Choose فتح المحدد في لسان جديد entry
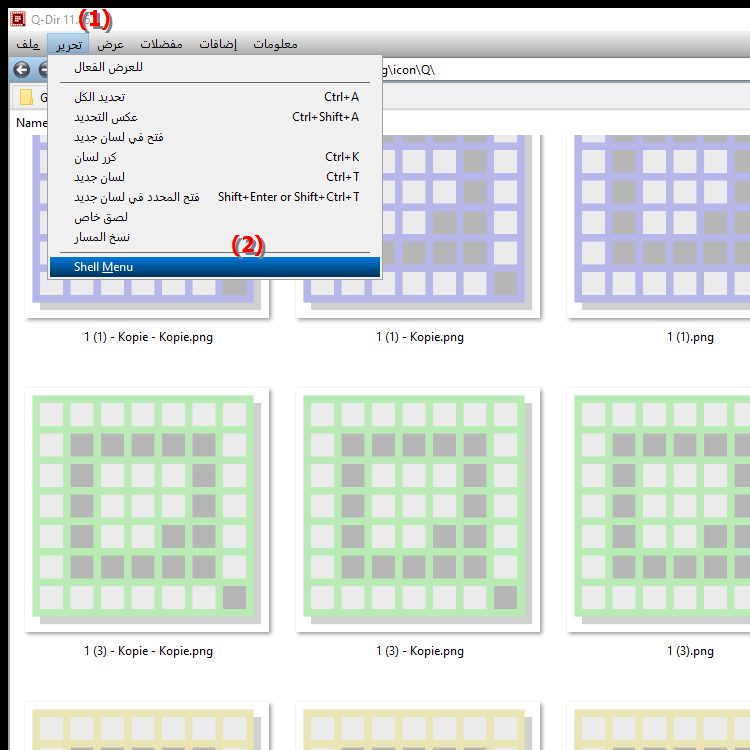The width and height of the screenshot is (750, 750). pos(215,198)
